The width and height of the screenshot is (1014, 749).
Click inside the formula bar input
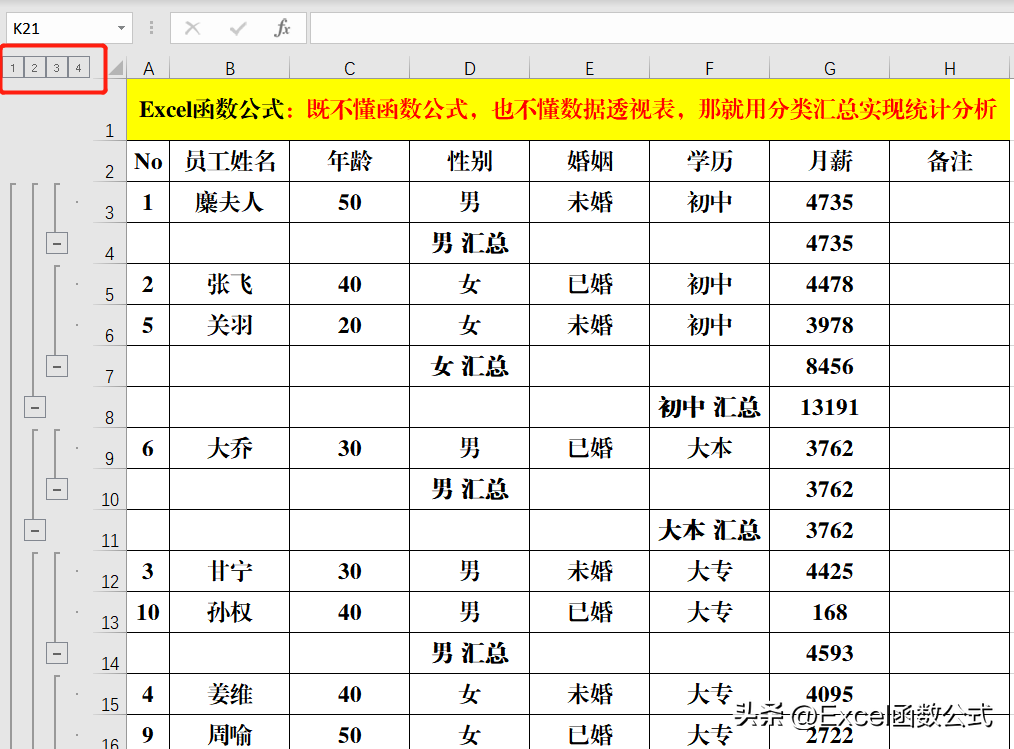click(x=662, y=28)
